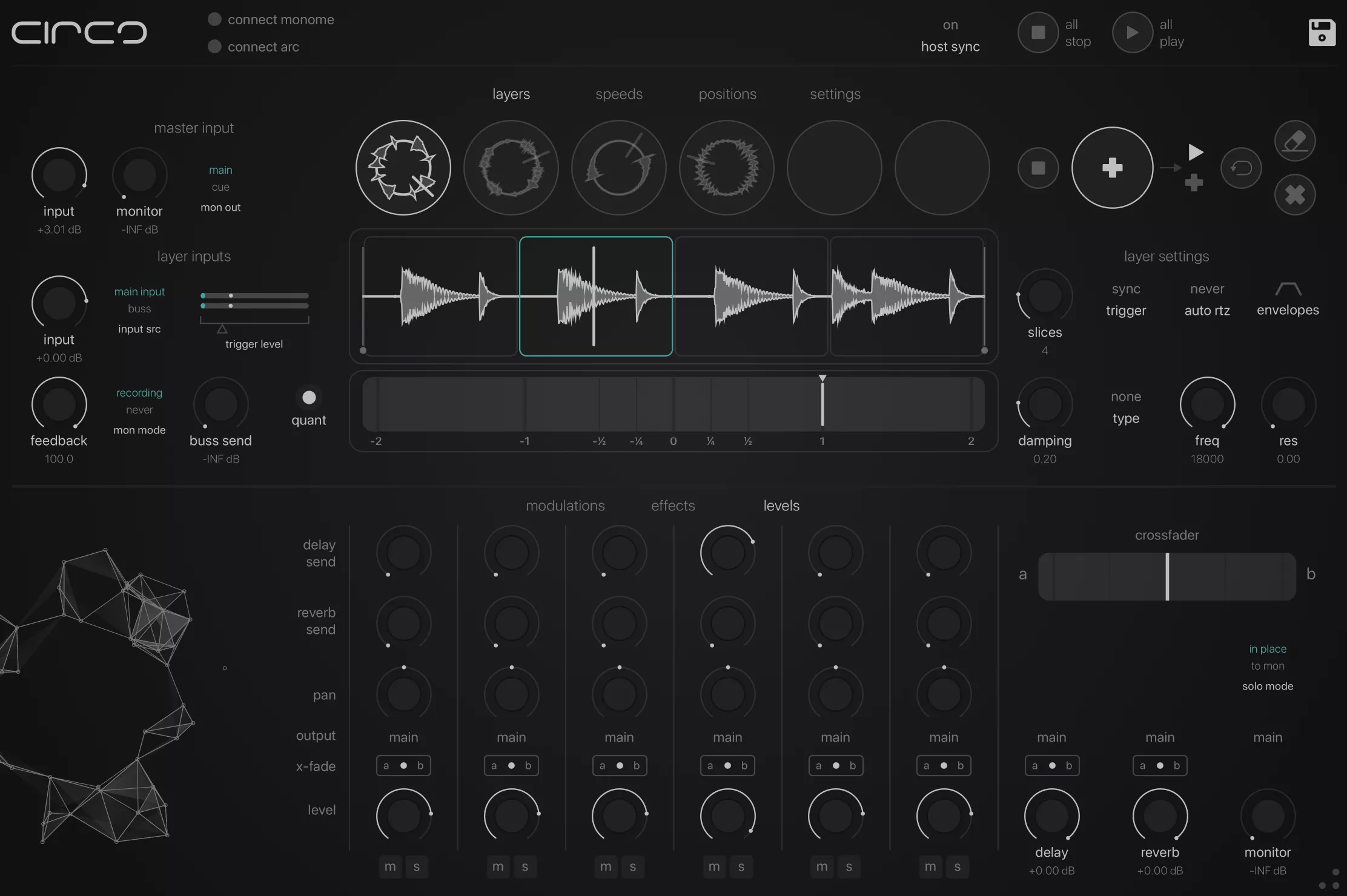This screenshot has width=1347, height=896.
Task: Enable the quant toggle
Action: (308, 397)
